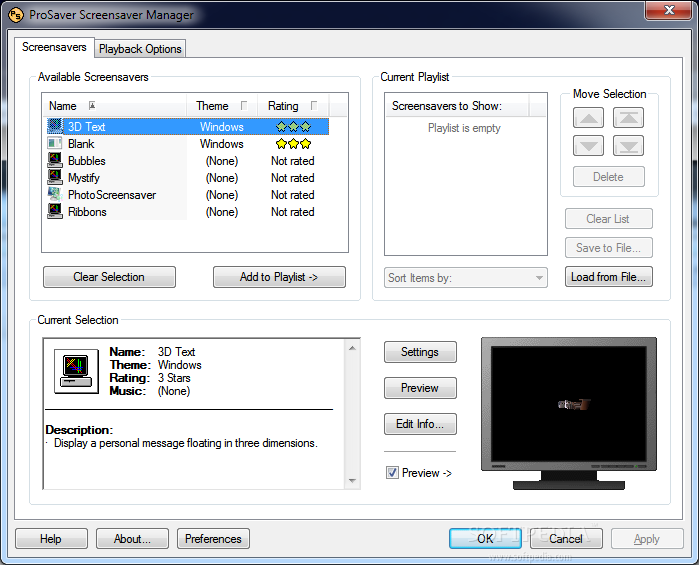
Task: Switch to the Playback Options tab
Action: click(x=140, y=49)
